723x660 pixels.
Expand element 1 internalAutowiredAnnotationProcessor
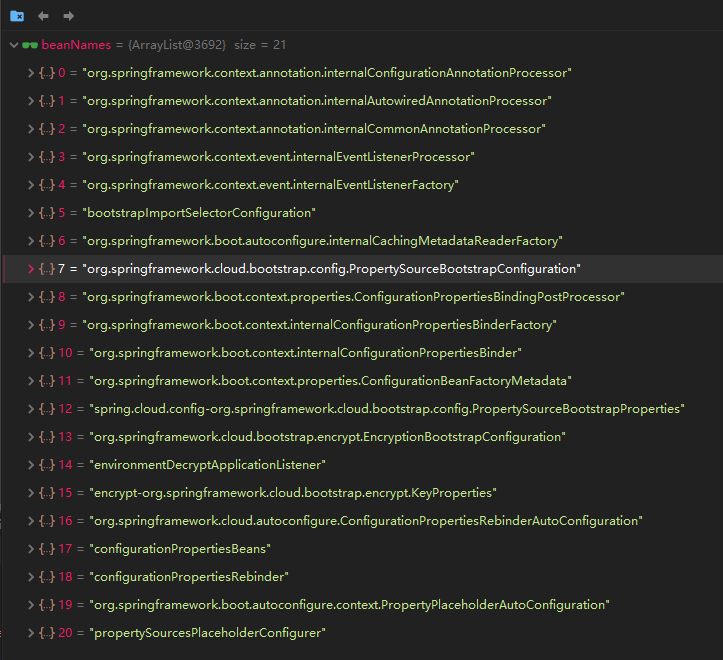[30, 101]
